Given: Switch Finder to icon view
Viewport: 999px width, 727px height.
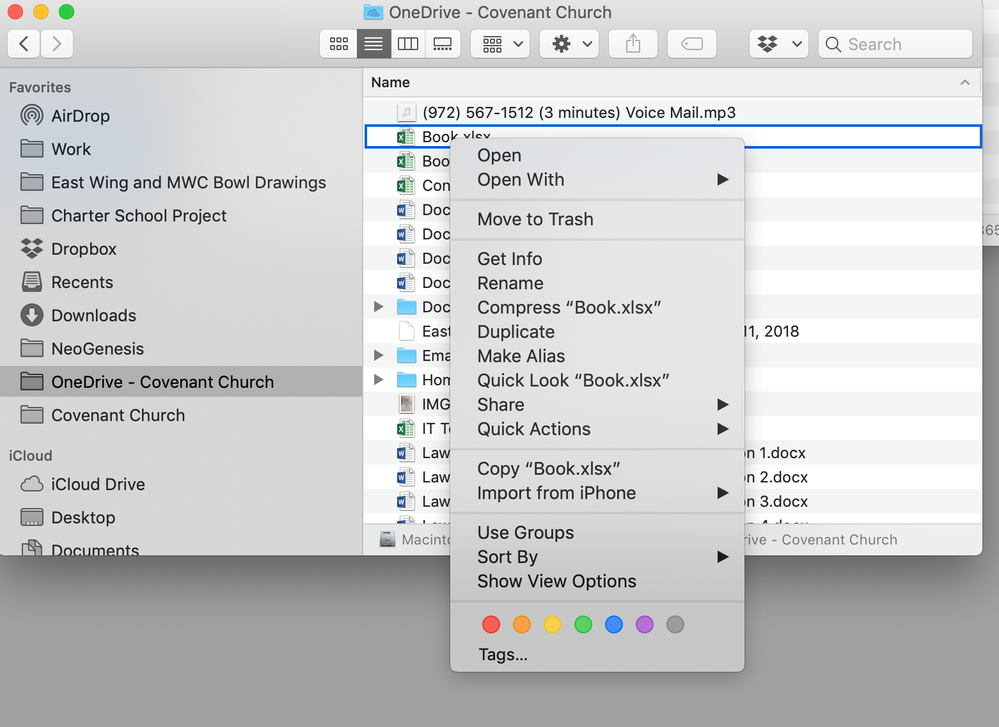Looking at the screenshot, I should pos(339,44).
